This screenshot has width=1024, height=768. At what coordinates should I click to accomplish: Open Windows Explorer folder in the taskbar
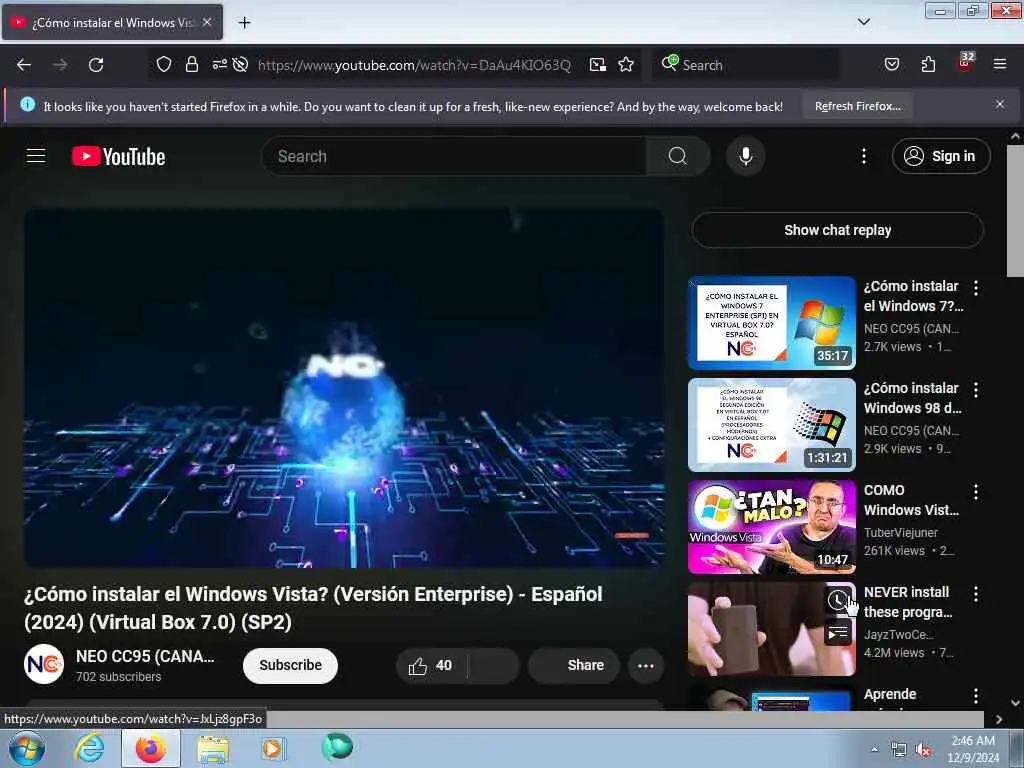pos(213,749)
